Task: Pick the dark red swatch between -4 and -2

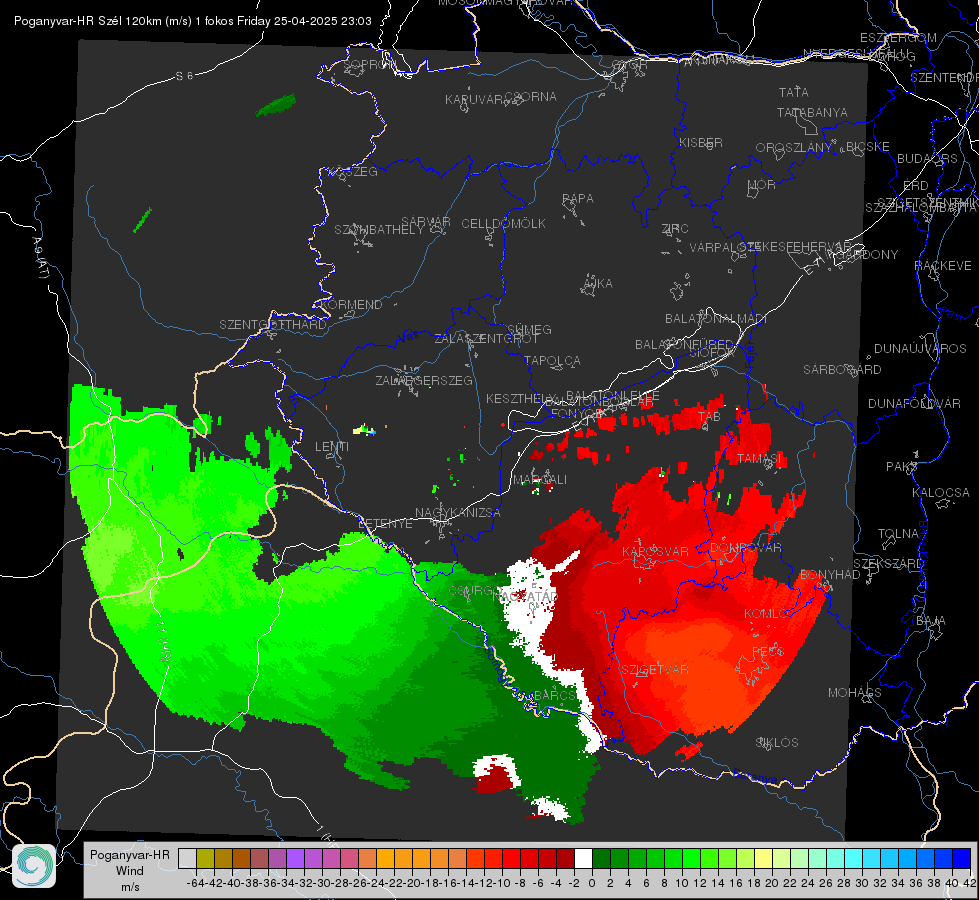Action: point(565,858)
